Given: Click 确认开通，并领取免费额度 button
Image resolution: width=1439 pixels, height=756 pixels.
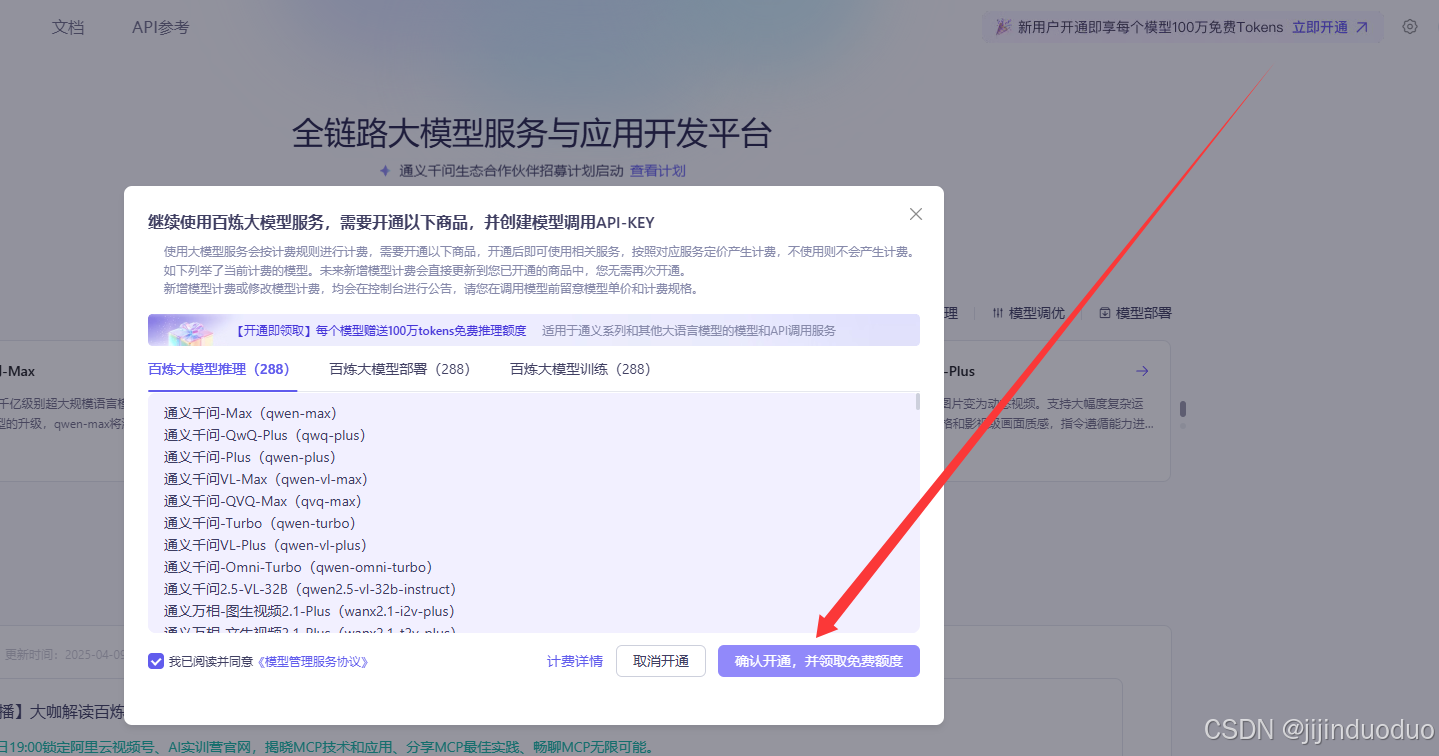Looking at the screenshot, I should (x=819, y=661).
